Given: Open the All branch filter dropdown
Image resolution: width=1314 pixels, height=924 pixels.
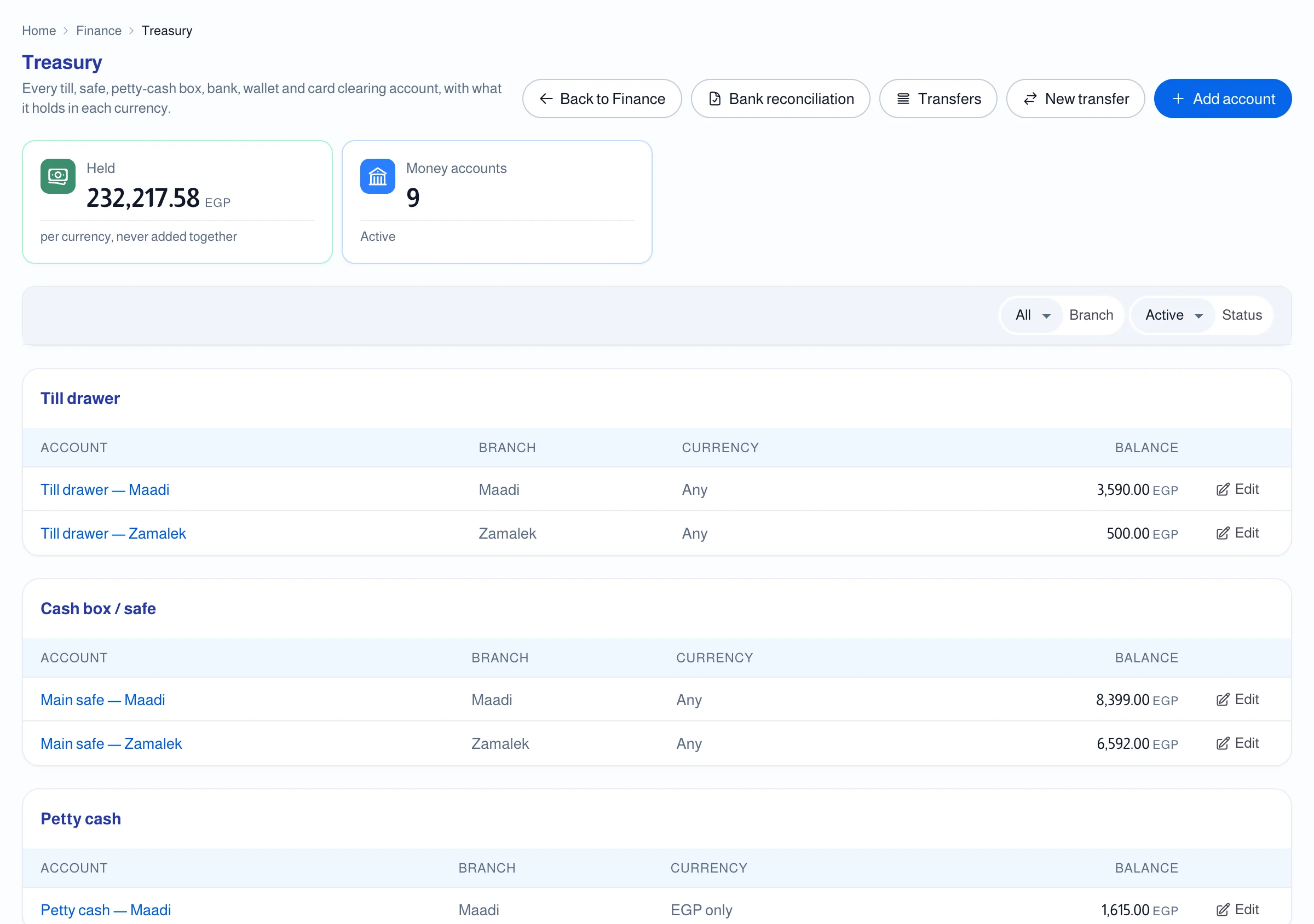Looking at the screenshot, I should pyautogui.click(x=1032, y=315).
